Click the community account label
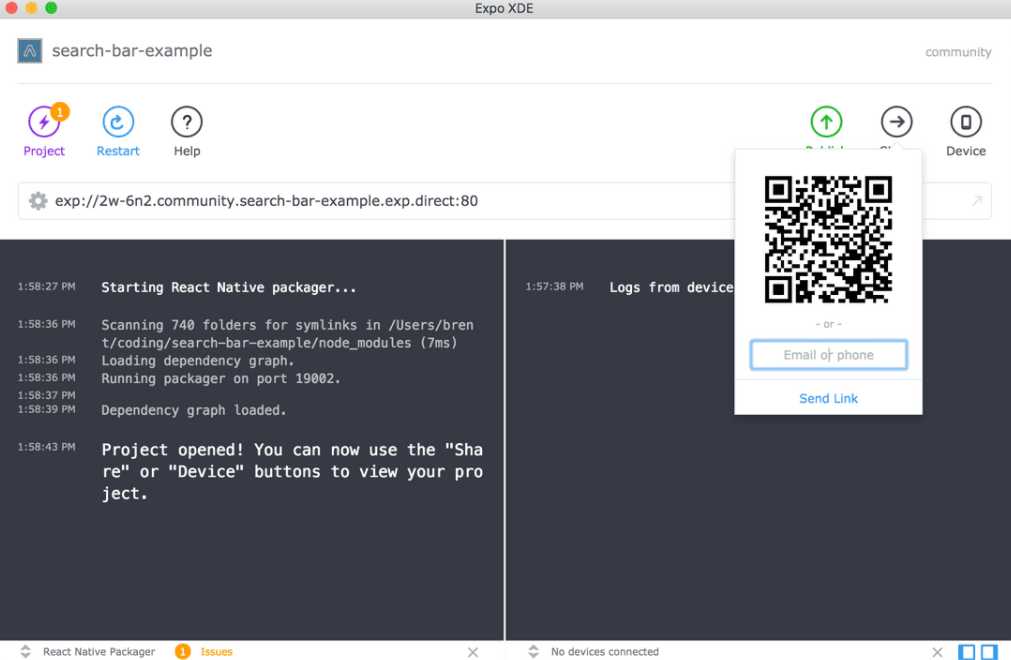The width and height of the screenshot is (1011, 660). 958,52
